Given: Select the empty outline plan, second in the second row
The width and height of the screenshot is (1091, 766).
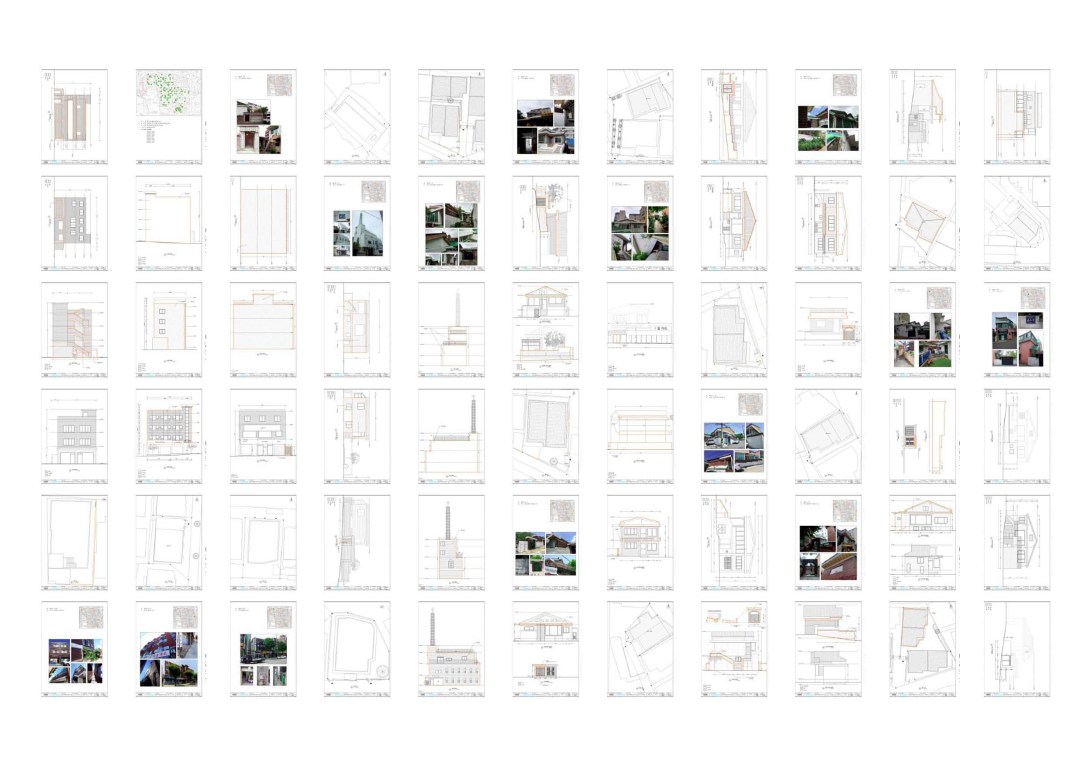Looking at the screenshot, I should [x=168, y=223].
